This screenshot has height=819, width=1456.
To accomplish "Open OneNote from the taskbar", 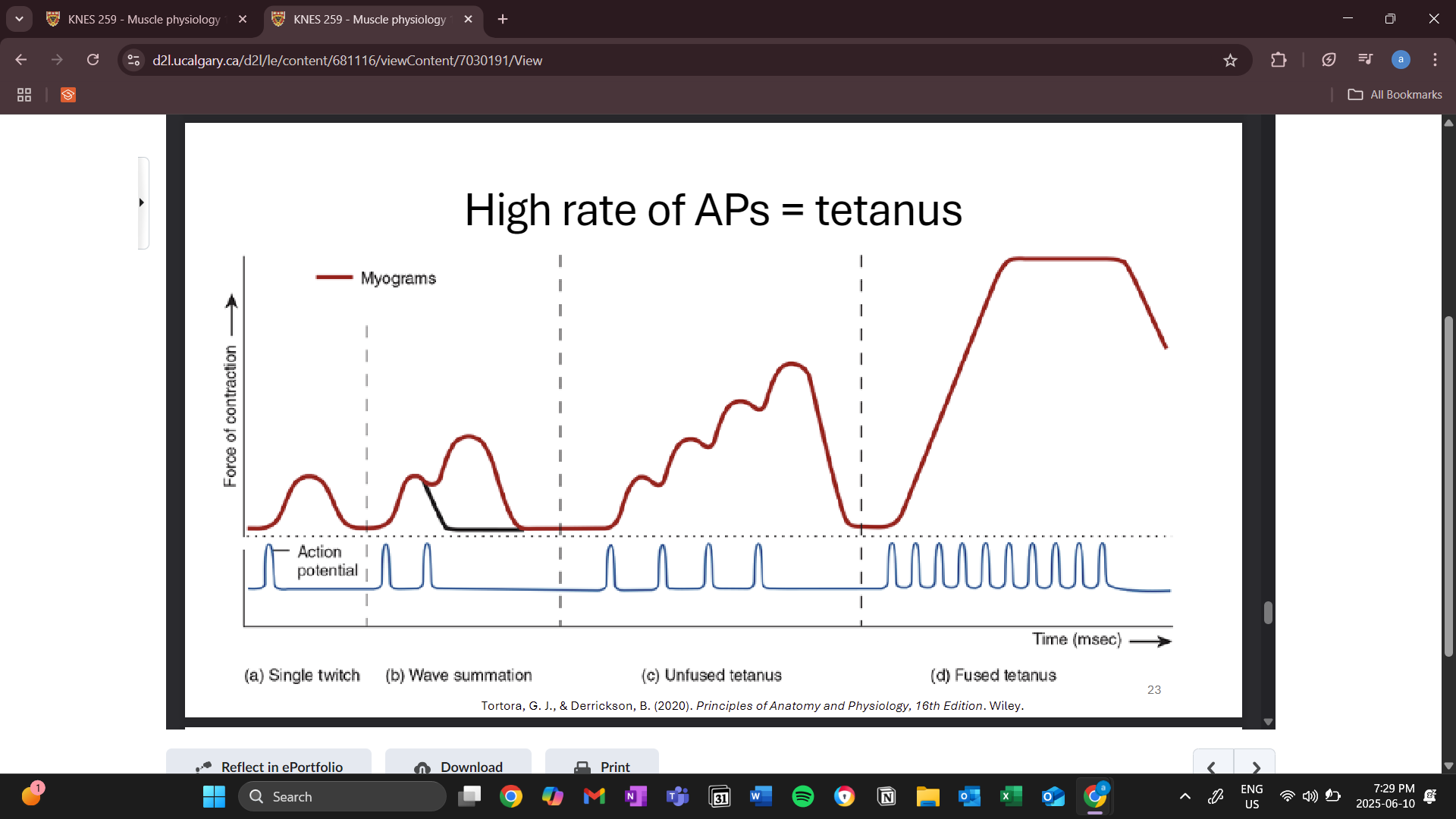I will coord(635,796).
